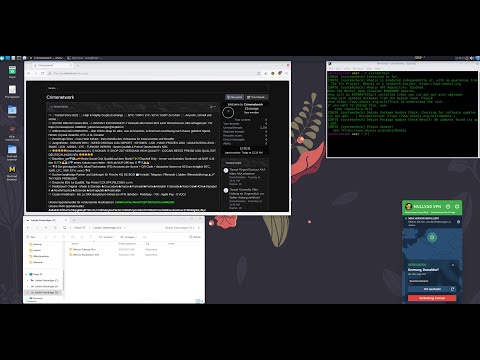Click the volume icon in the system tray
This screenshot has height=360, width=480.
click(472, 58)
